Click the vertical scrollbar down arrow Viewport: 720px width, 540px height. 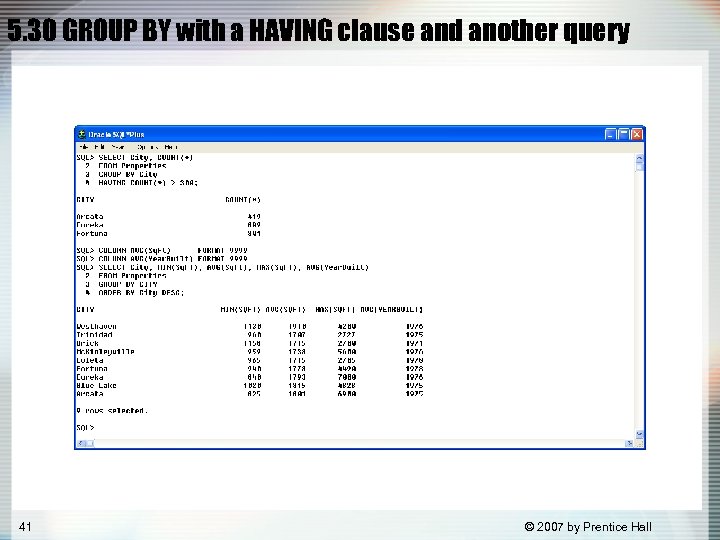coord(640,434)
